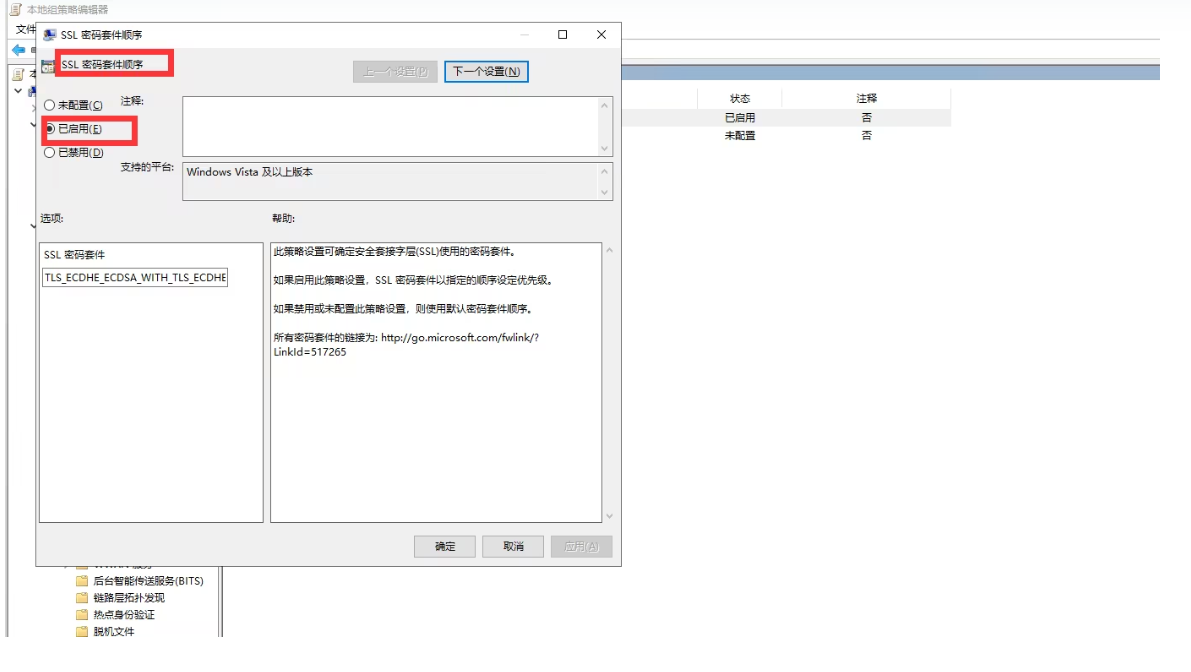Click the SSL 密码套件顺序 policy icon

click(47, 65)
